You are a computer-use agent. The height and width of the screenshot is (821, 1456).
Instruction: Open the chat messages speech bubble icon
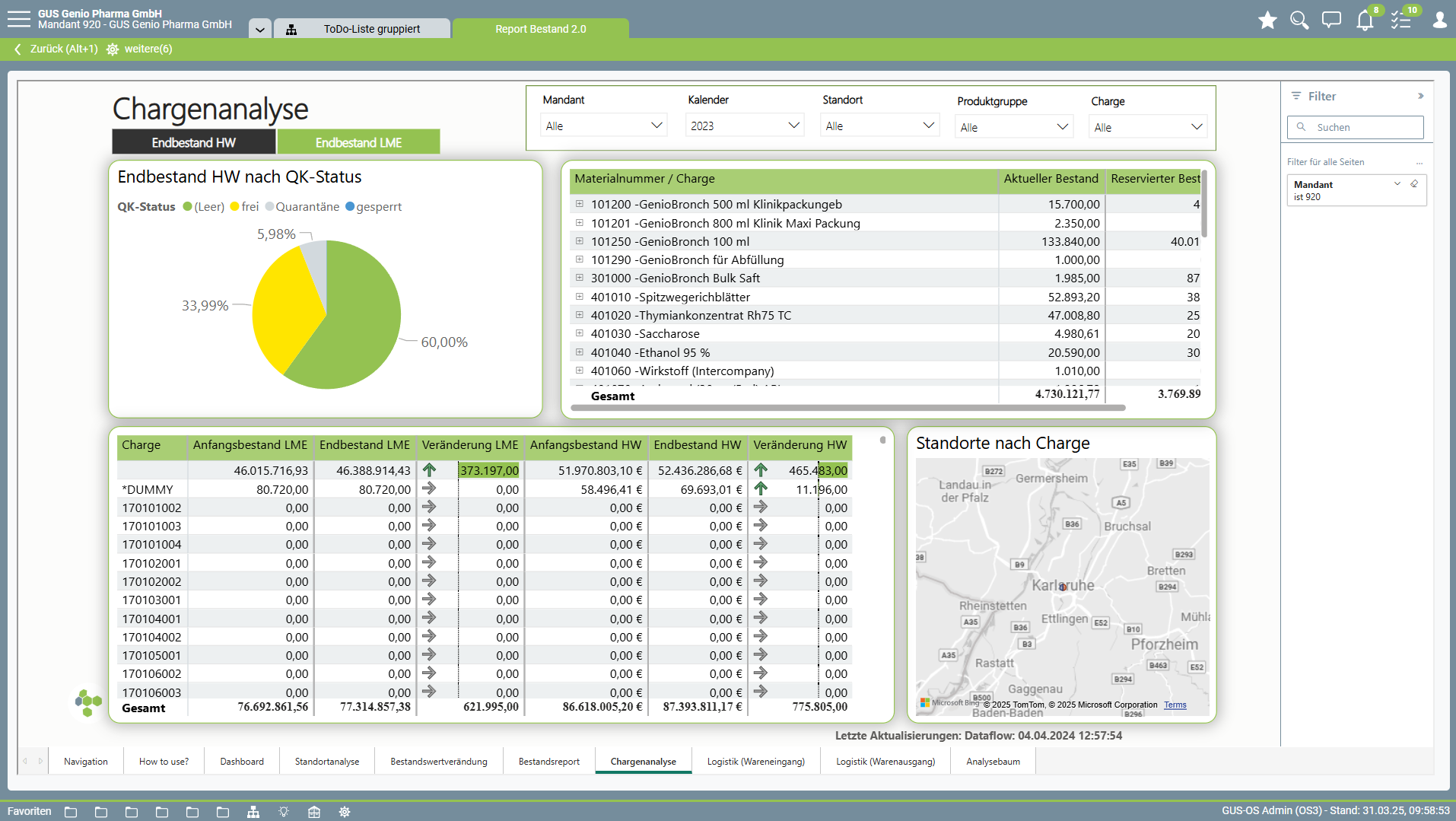[1331, 21]
